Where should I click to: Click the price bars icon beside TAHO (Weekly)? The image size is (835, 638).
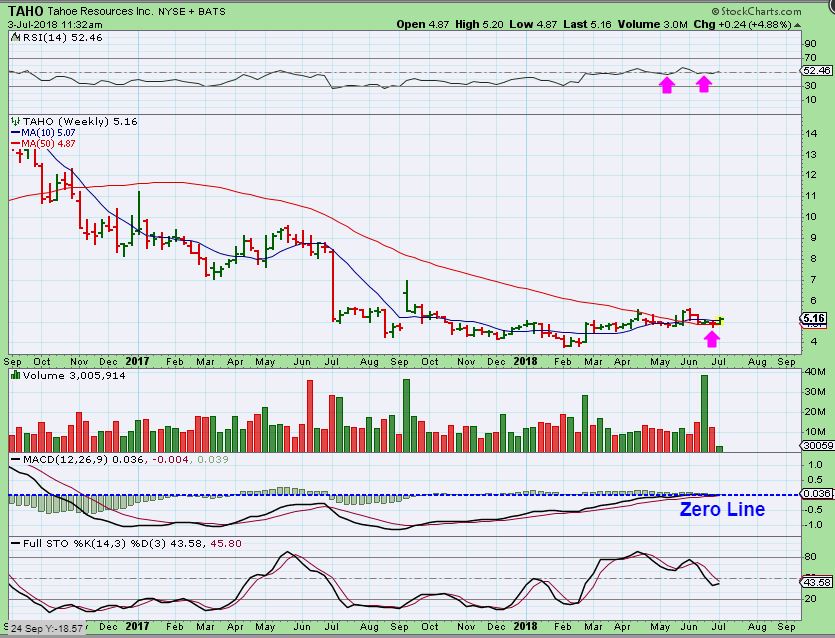(16, 121)
